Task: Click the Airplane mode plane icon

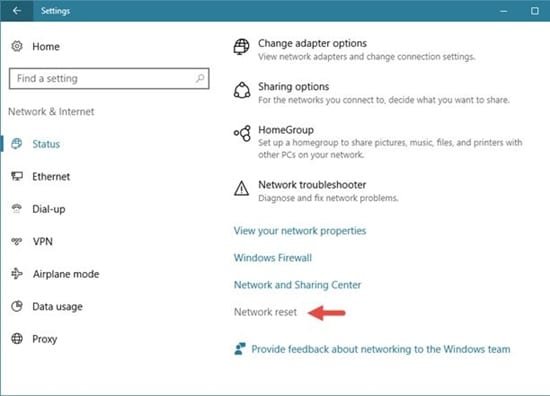Action: pyautogui.click(x=16, y=274)
